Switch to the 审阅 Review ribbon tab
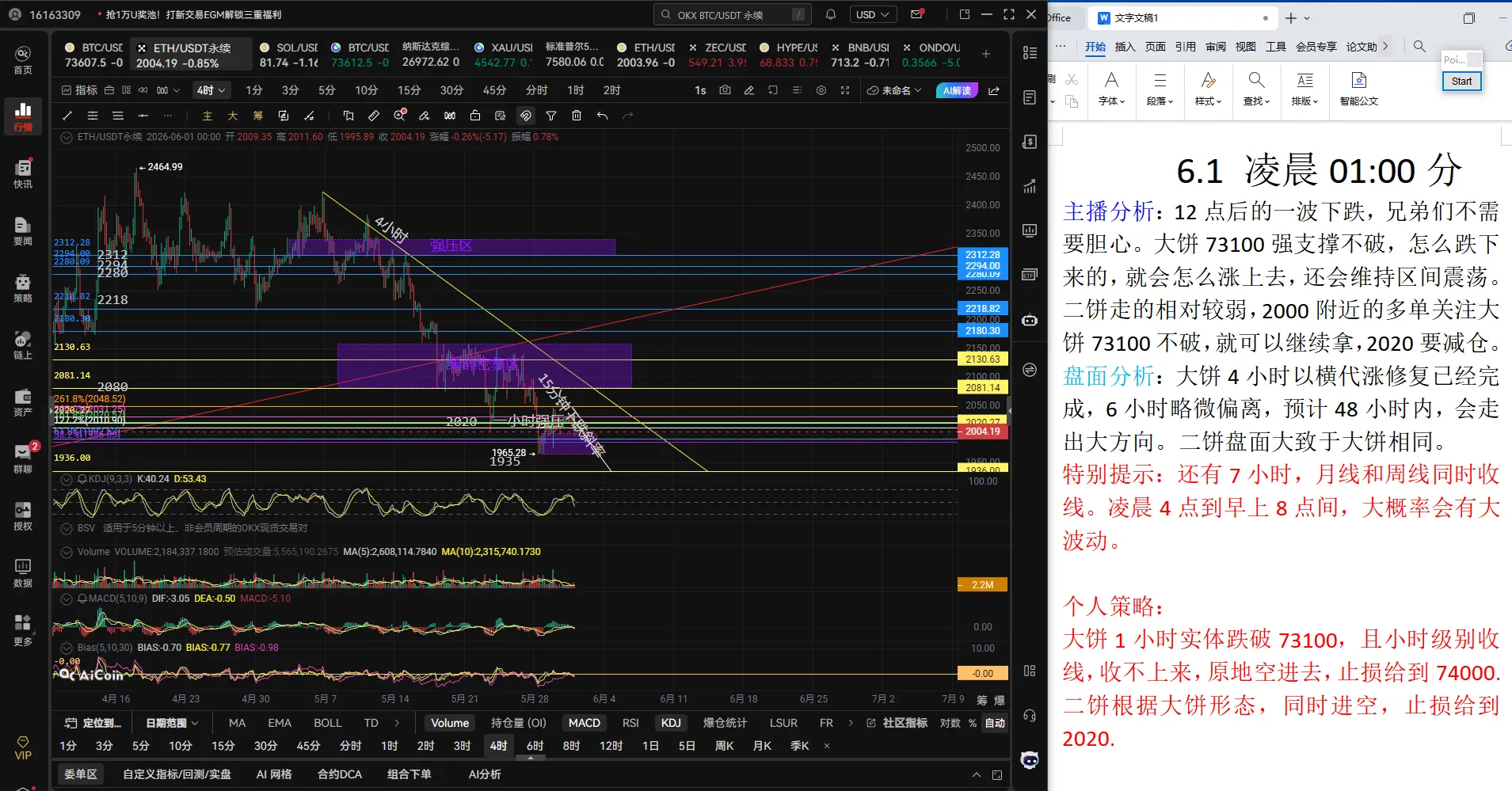The width and height of the screenshot is (1512, 791). 1216,47
